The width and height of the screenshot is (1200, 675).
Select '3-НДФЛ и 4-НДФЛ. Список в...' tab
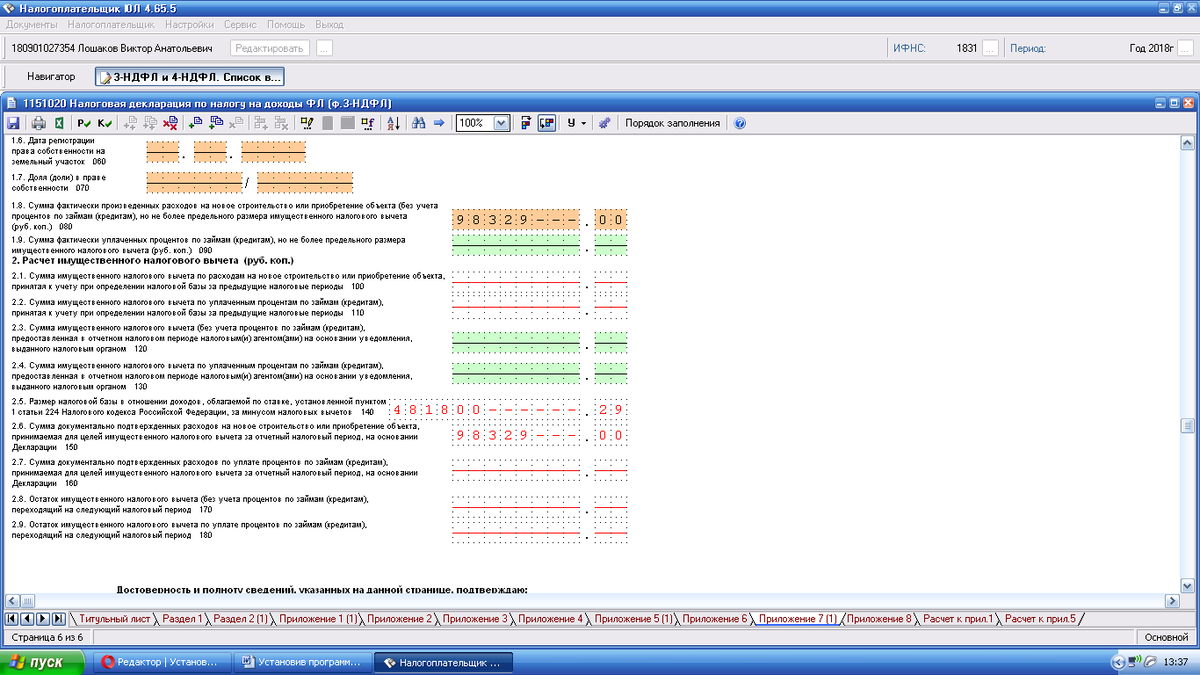coord(190,76)
